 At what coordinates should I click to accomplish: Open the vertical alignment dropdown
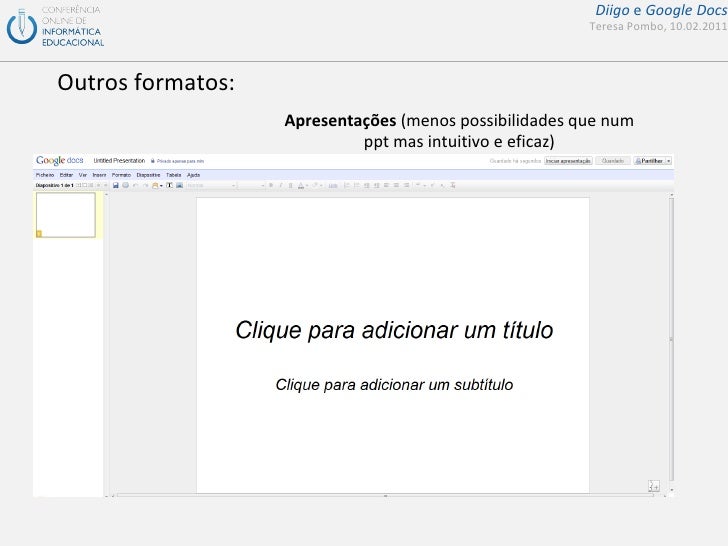(x=420, y=185)
